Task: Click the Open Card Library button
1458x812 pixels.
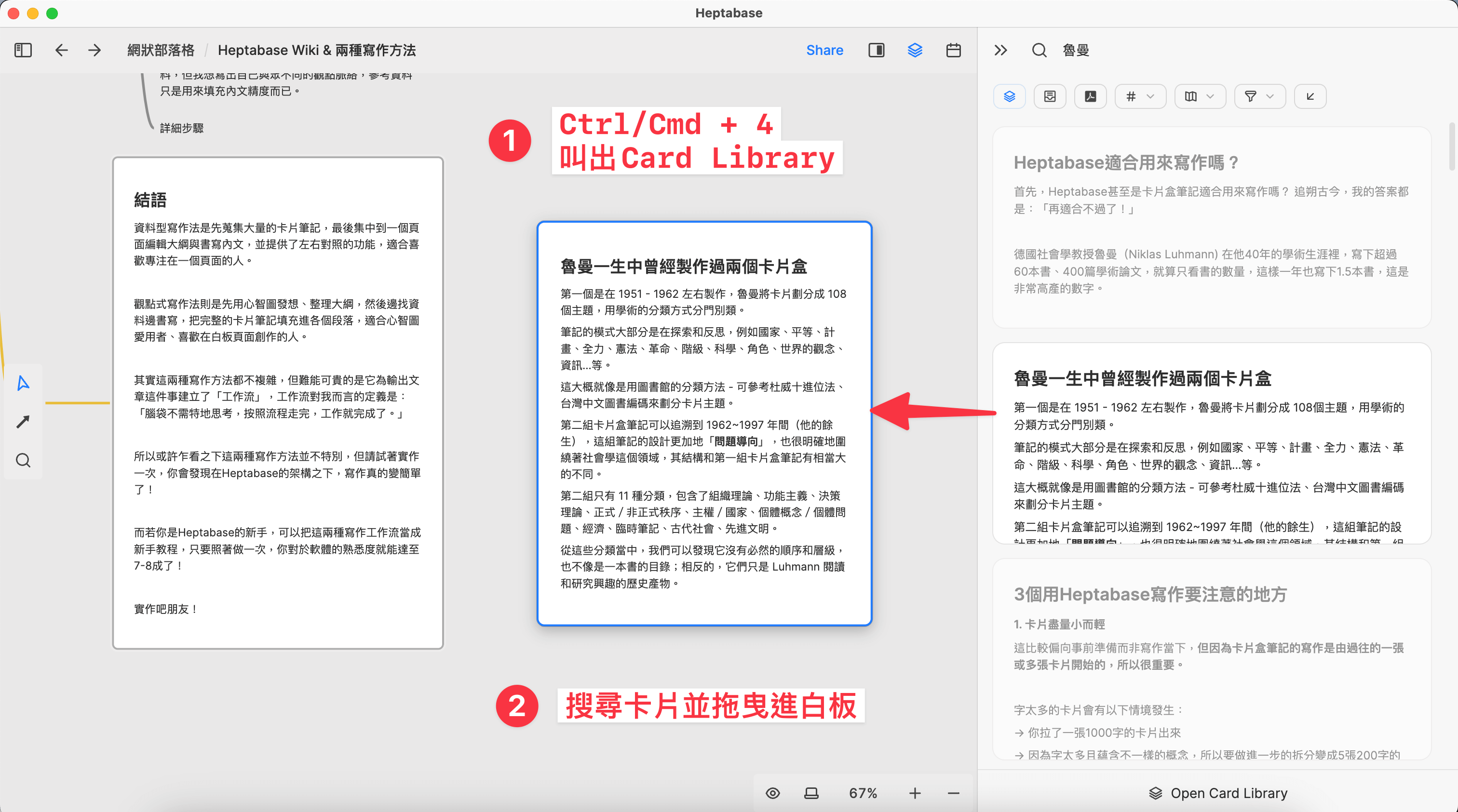Action: (1218, 793)
